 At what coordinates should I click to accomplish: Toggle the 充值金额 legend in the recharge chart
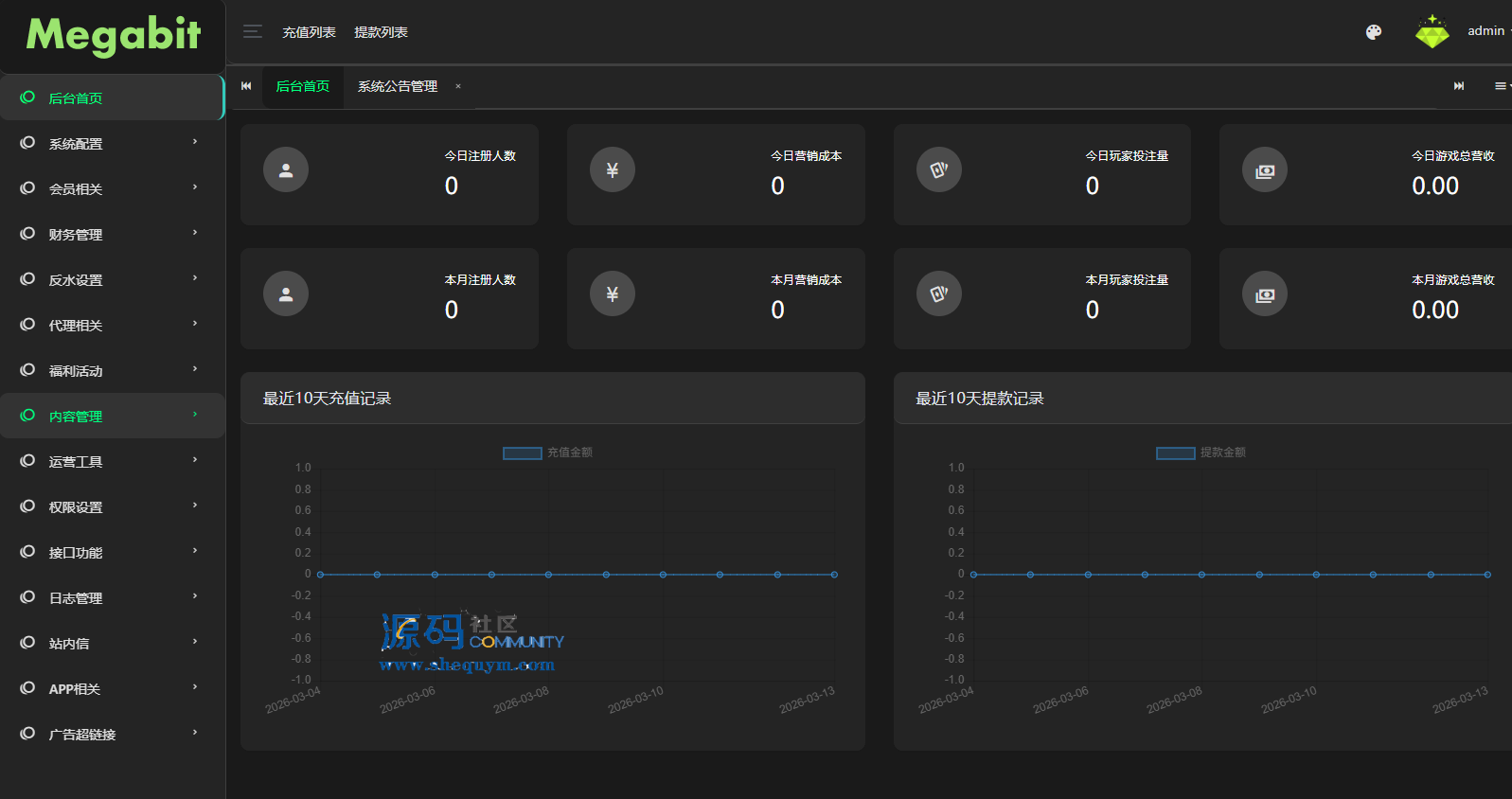pyautogui.click(x=547, y=453)
